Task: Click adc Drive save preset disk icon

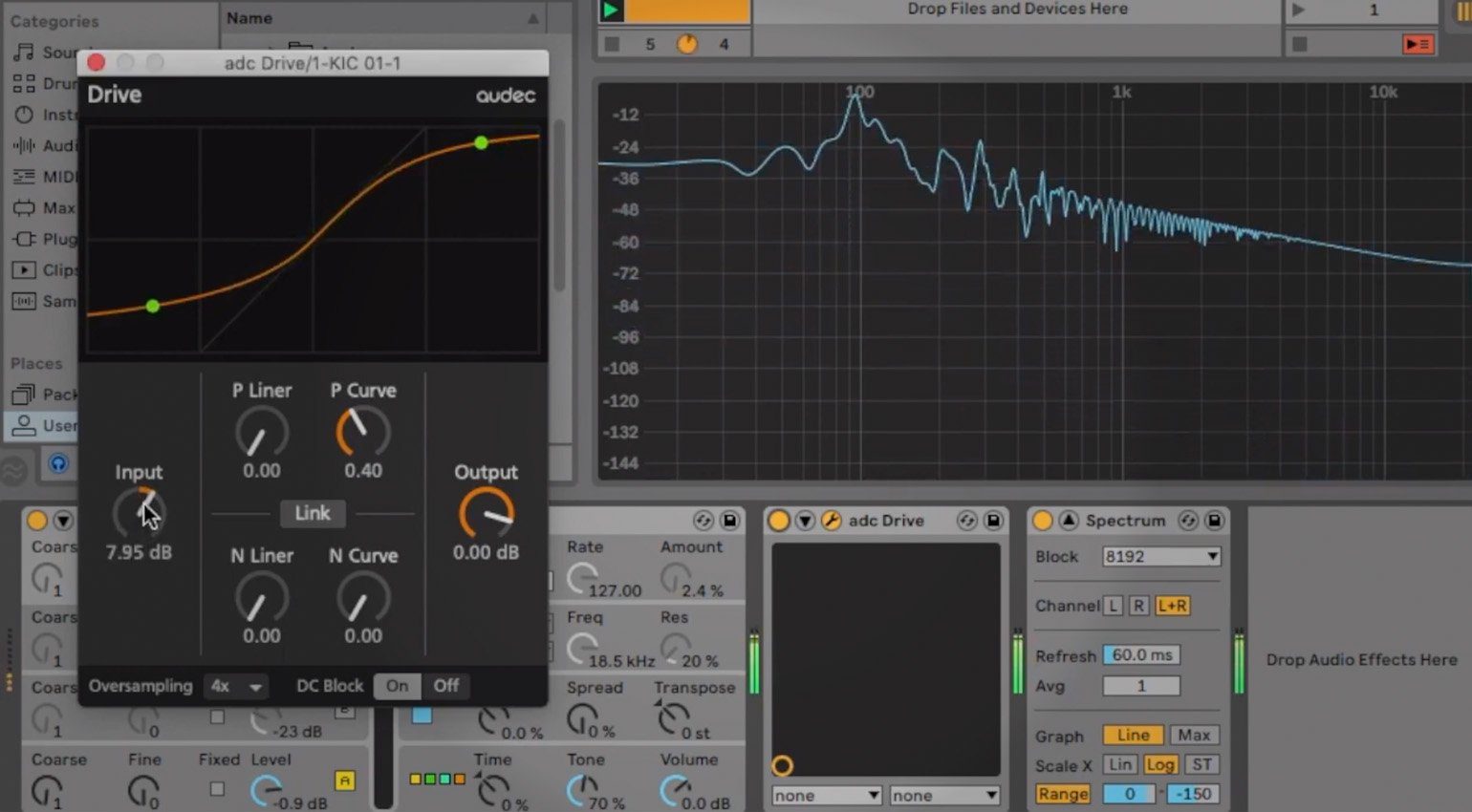Action: click(993, 521)
